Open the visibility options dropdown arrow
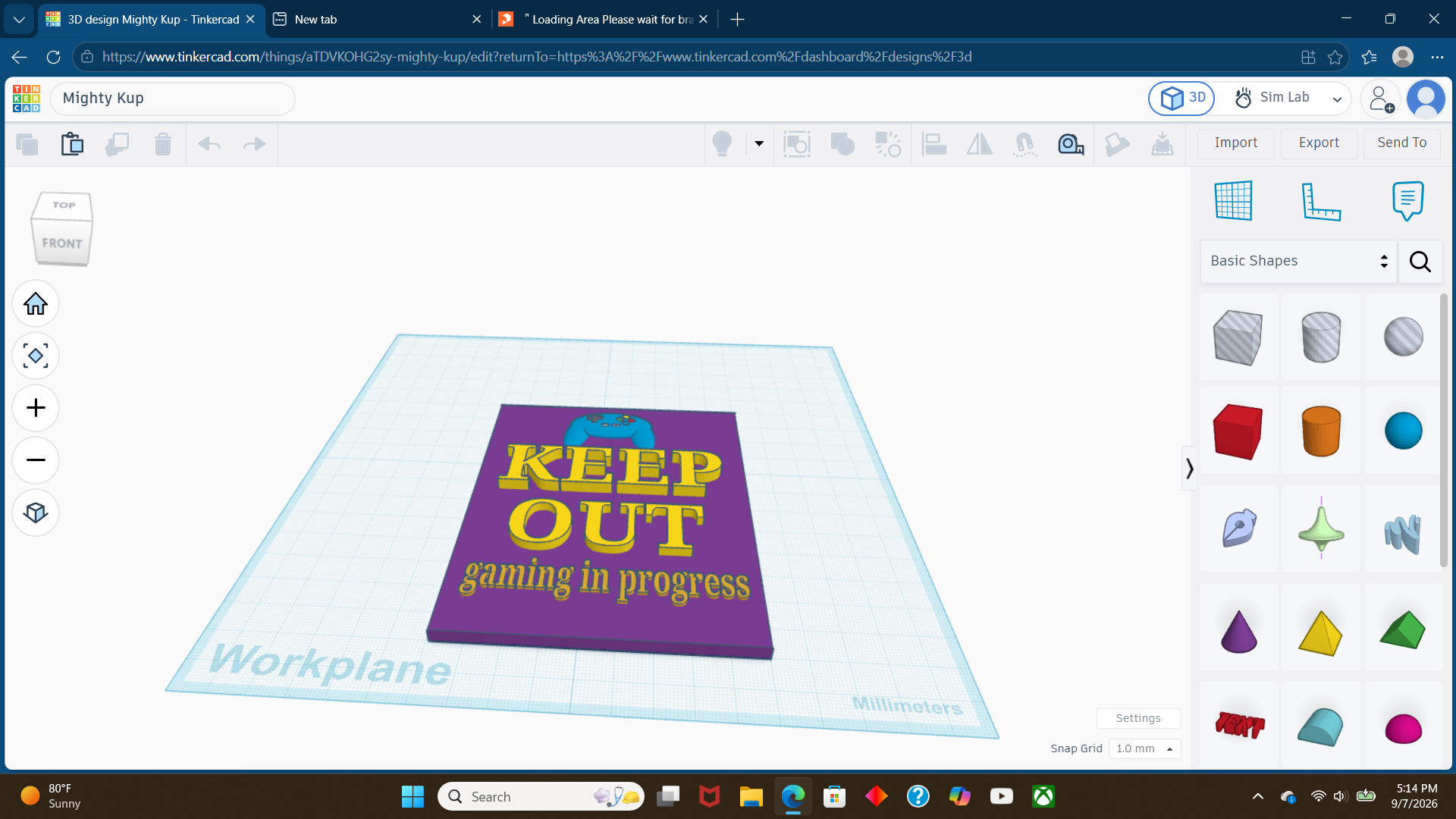The width and height of the screenshot is (1456, 819). [x=759, y=143]
